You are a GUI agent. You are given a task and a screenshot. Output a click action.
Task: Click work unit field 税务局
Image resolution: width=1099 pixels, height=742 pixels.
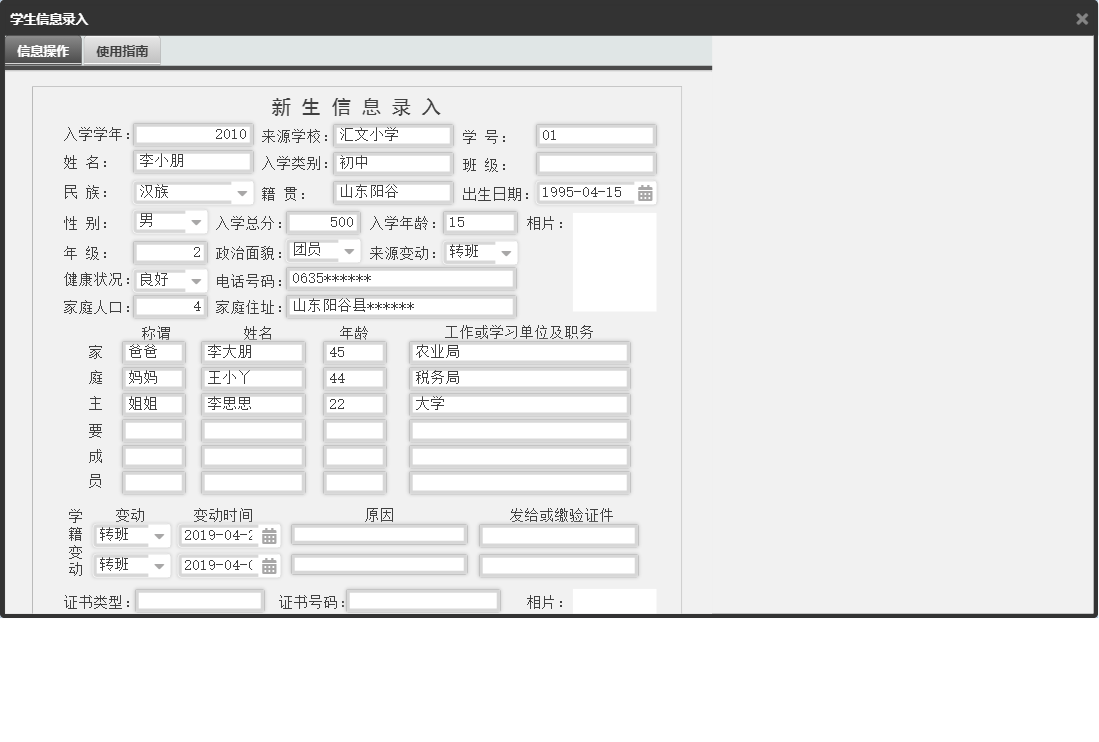[x=519, y=378]
